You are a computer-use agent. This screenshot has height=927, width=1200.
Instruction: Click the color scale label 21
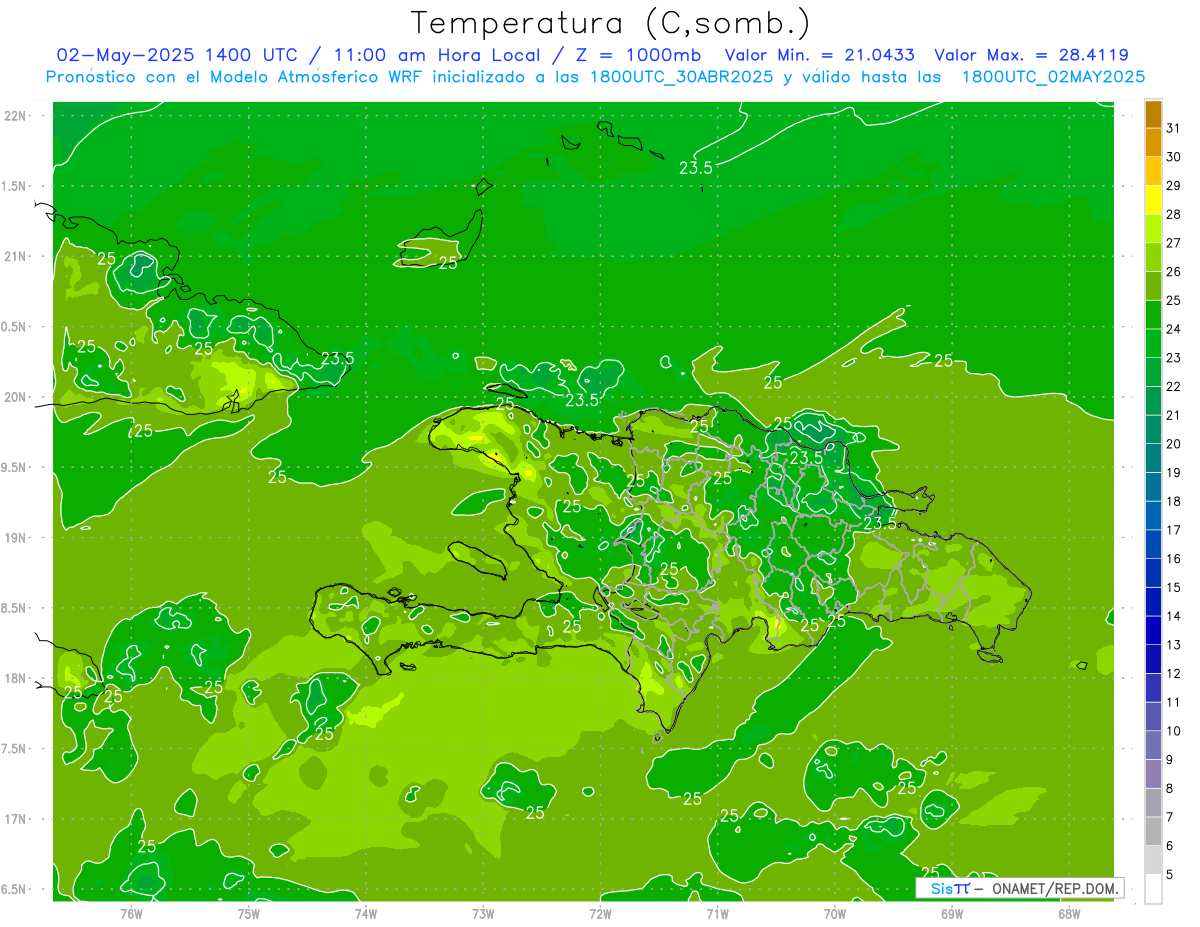(x=1174, y=415)
